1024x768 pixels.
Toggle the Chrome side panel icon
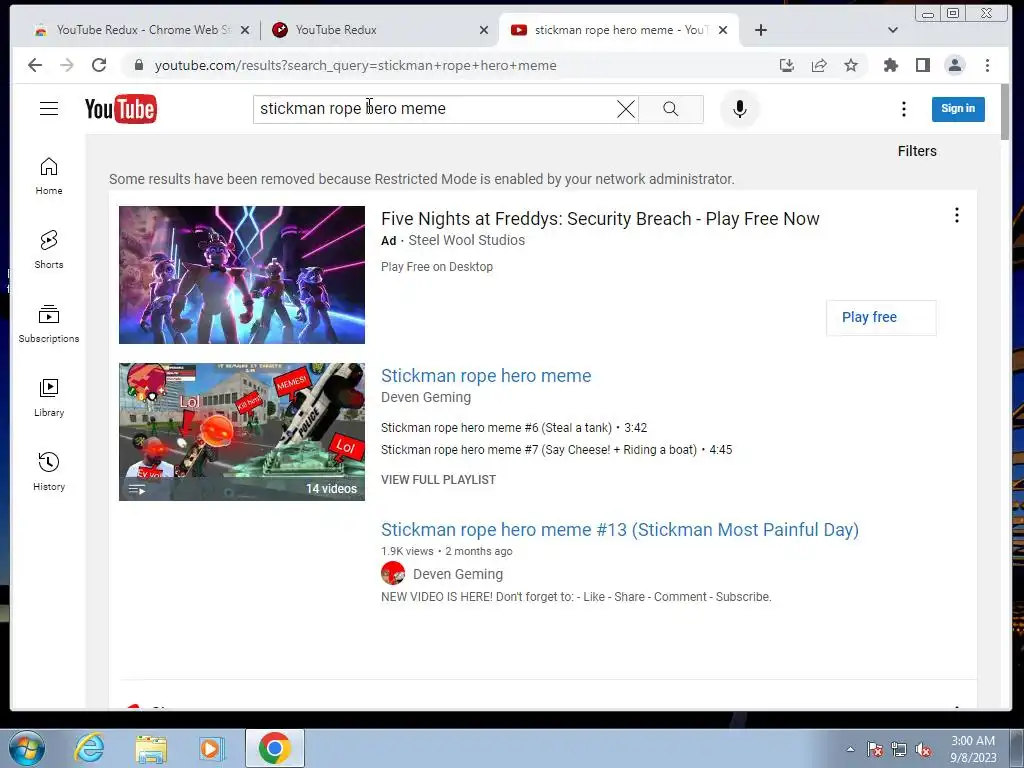coord(923,65)
